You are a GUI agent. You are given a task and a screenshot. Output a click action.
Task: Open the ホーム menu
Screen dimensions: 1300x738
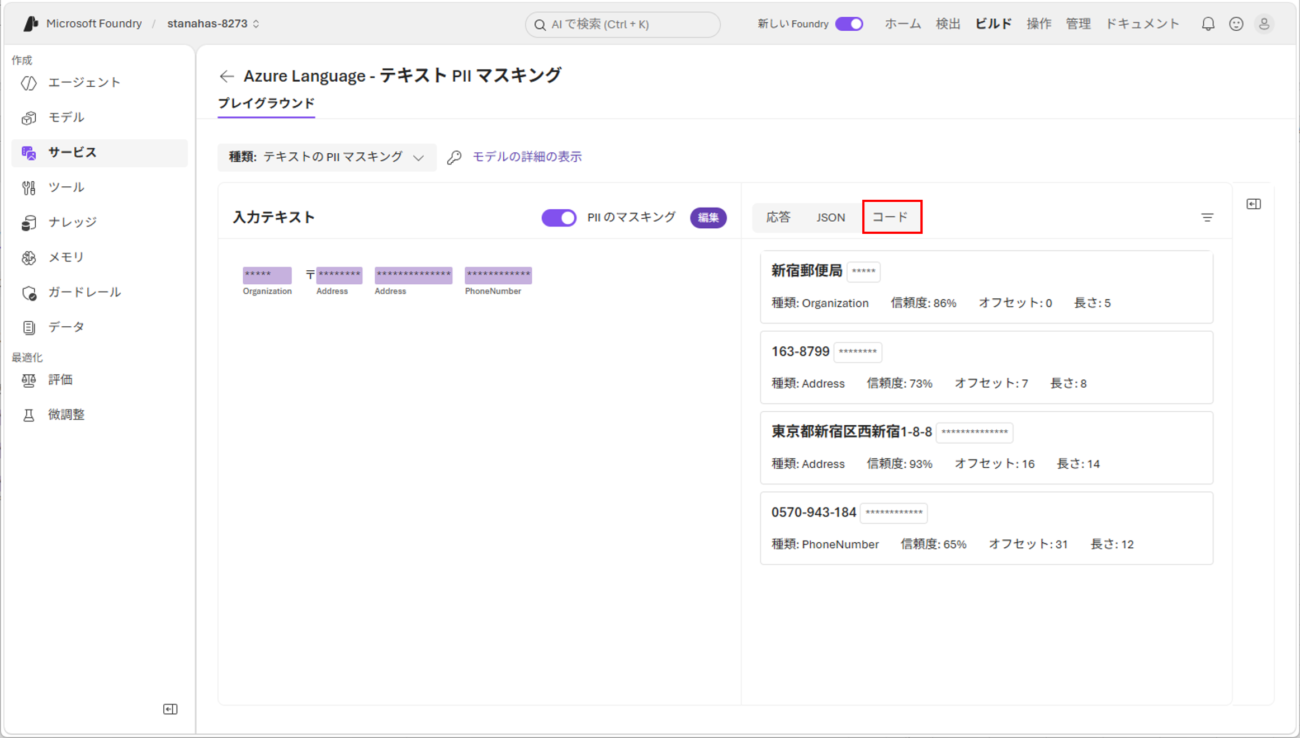pos(903,24)
